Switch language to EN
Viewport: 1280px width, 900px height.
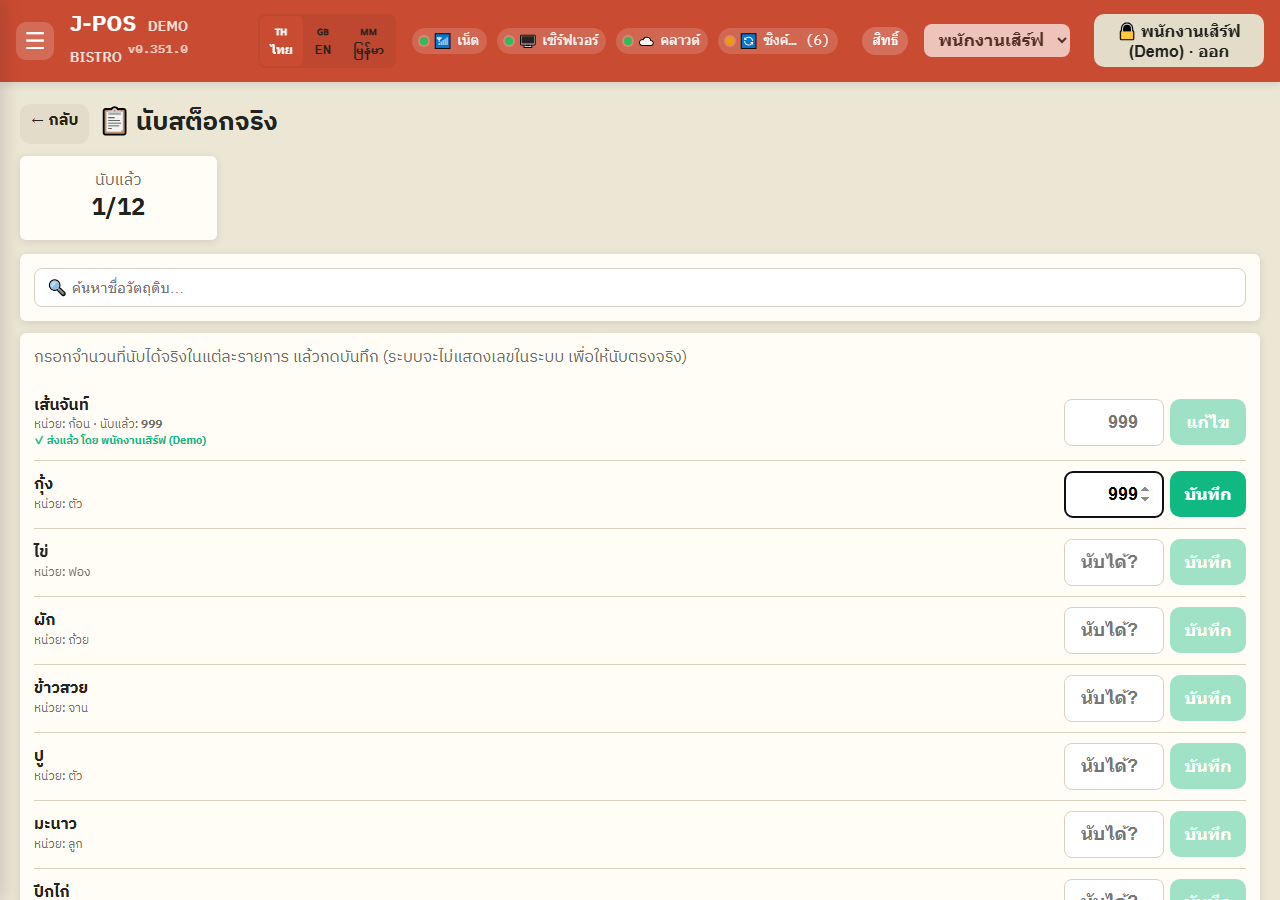coord(323,41)
